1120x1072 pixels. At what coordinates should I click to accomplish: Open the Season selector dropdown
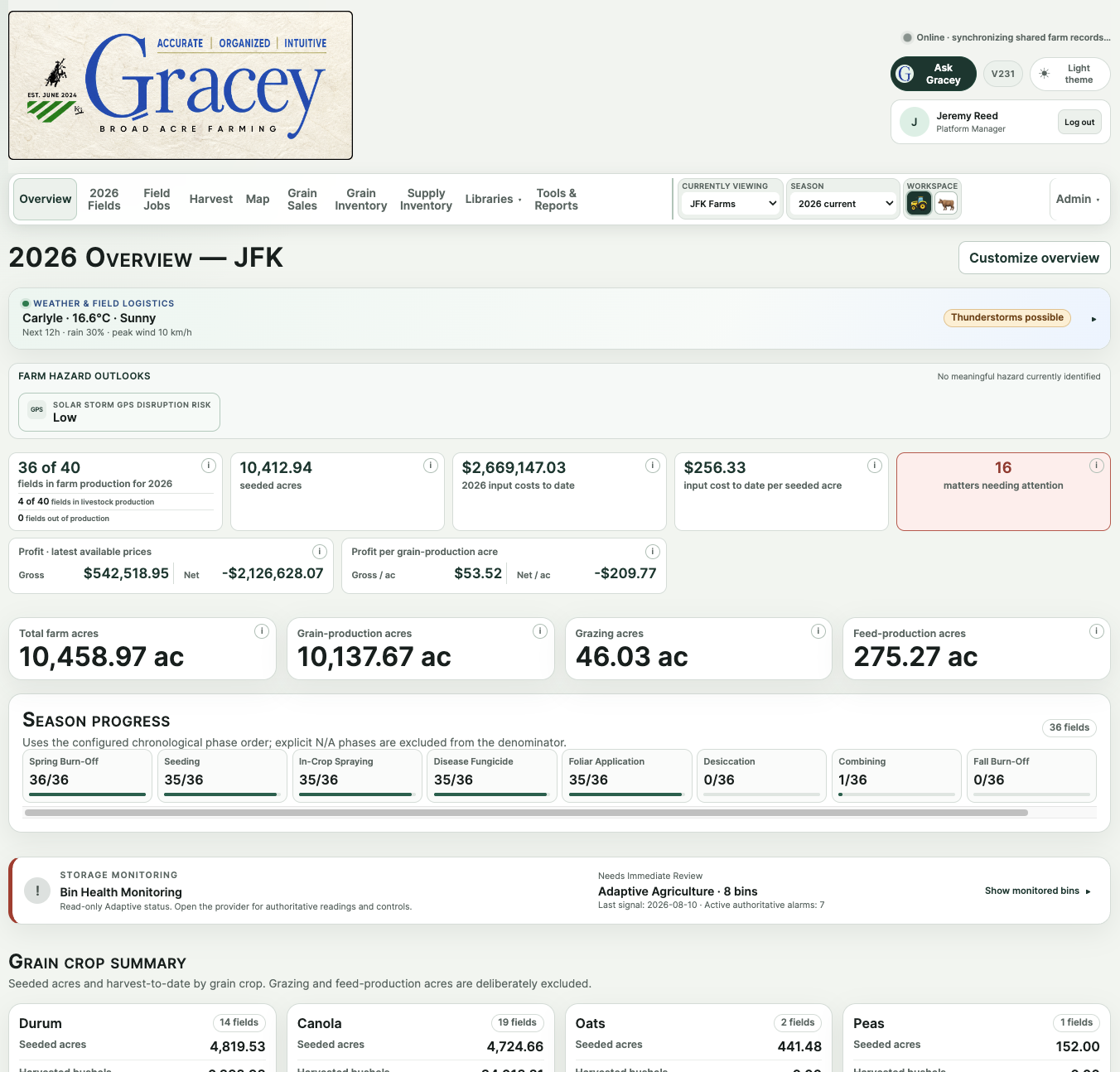(843, 204)
